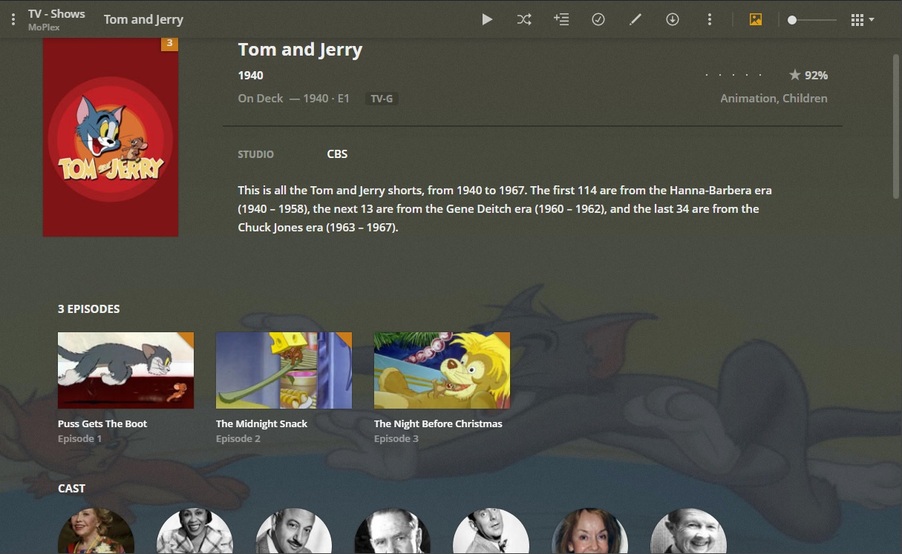This screenshot has height=554, width=902.
Task: Shuffle the Tom and Jerry episodes
Action: pos(524,20)
